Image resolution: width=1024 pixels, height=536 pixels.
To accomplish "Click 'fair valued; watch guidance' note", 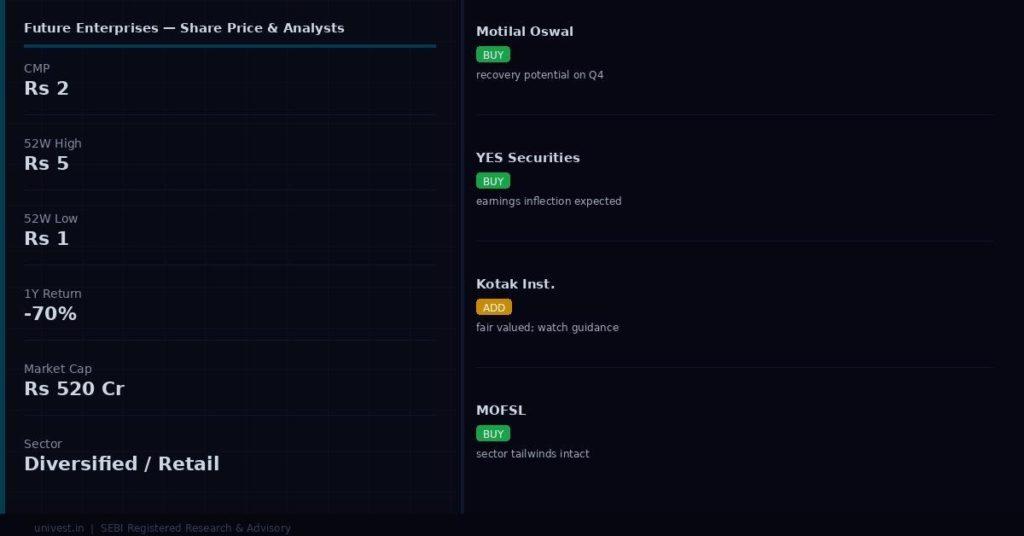I will point(547,328).
